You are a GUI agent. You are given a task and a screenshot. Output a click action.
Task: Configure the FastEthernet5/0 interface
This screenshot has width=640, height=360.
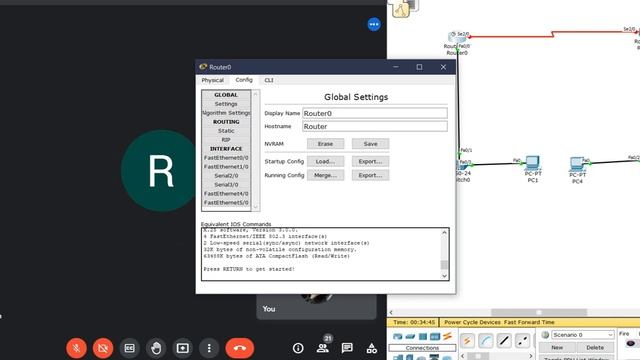coord(226,202)
